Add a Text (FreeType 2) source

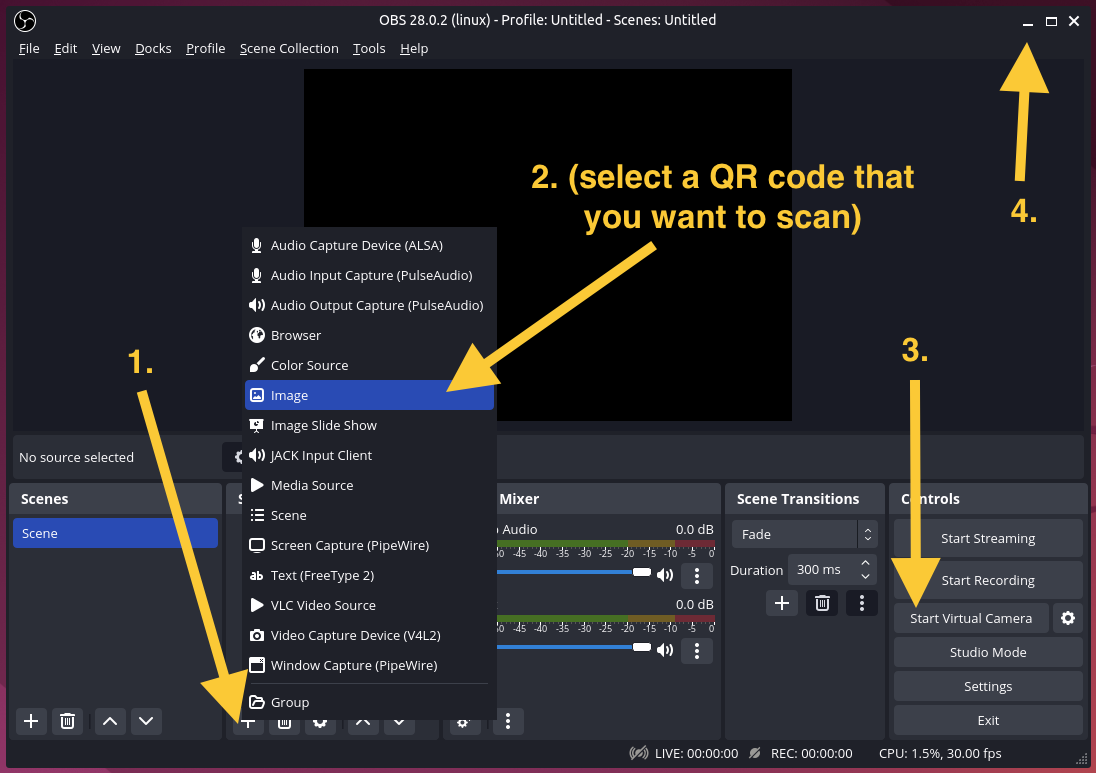pos(369,576)
